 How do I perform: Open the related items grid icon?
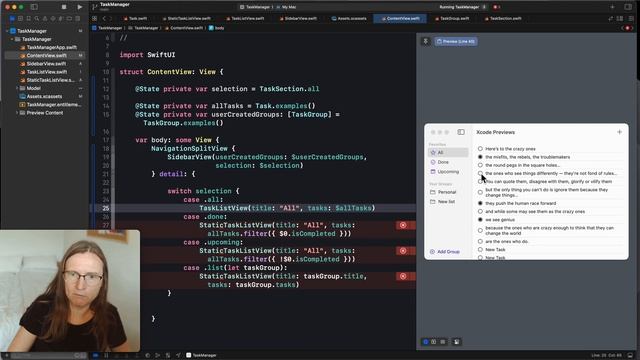[x=94, y=18]
